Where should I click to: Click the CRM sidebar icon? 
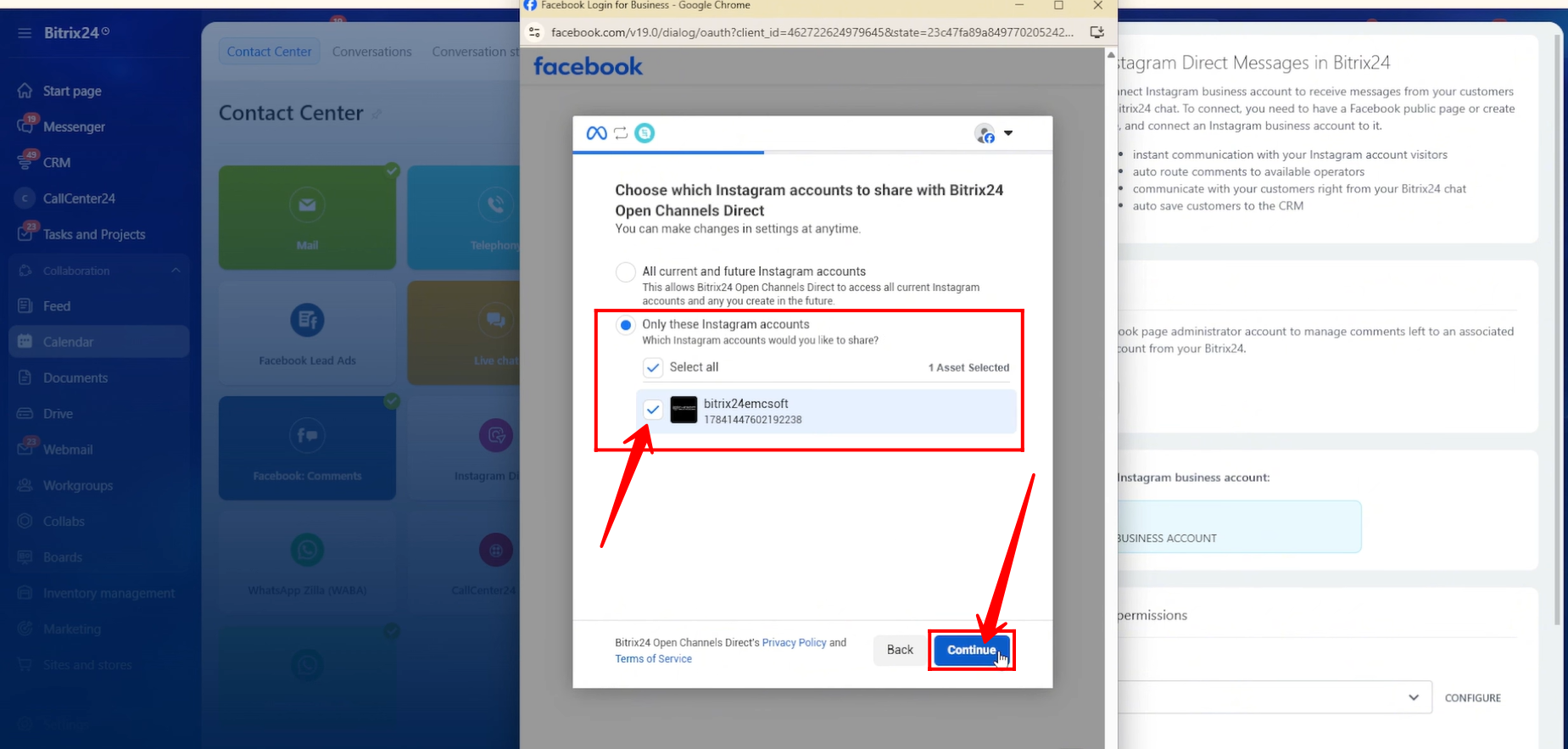25,162
